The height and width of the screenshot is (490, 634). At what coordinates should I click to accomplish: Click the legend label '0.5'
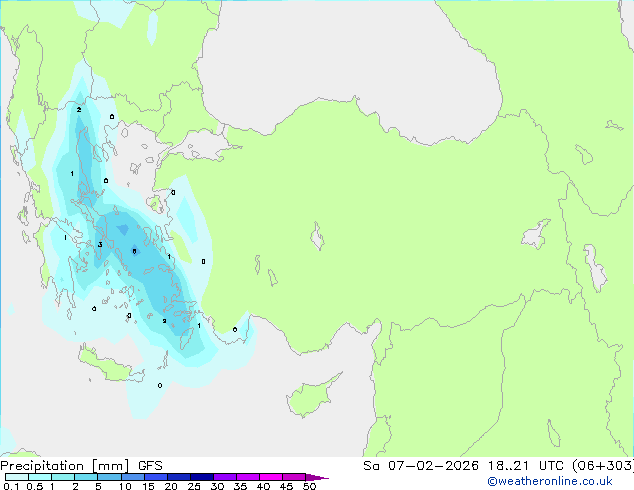[x=34, y=486]
